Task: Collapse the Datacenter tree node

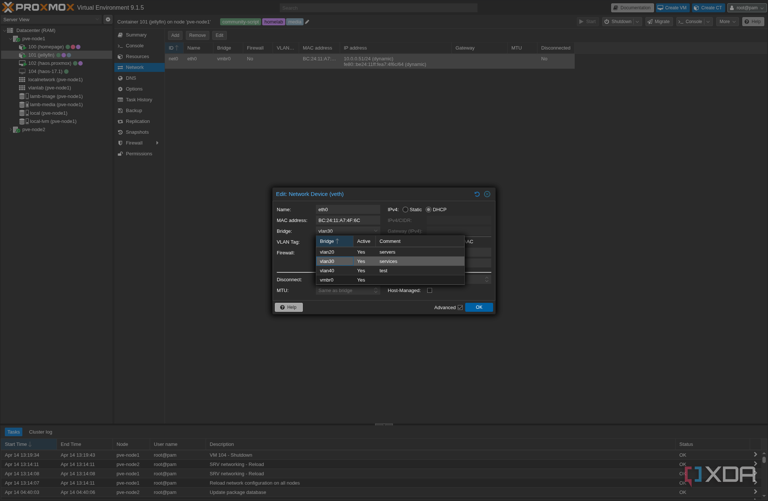Action: pyautogui.click(x=4, y=30)
